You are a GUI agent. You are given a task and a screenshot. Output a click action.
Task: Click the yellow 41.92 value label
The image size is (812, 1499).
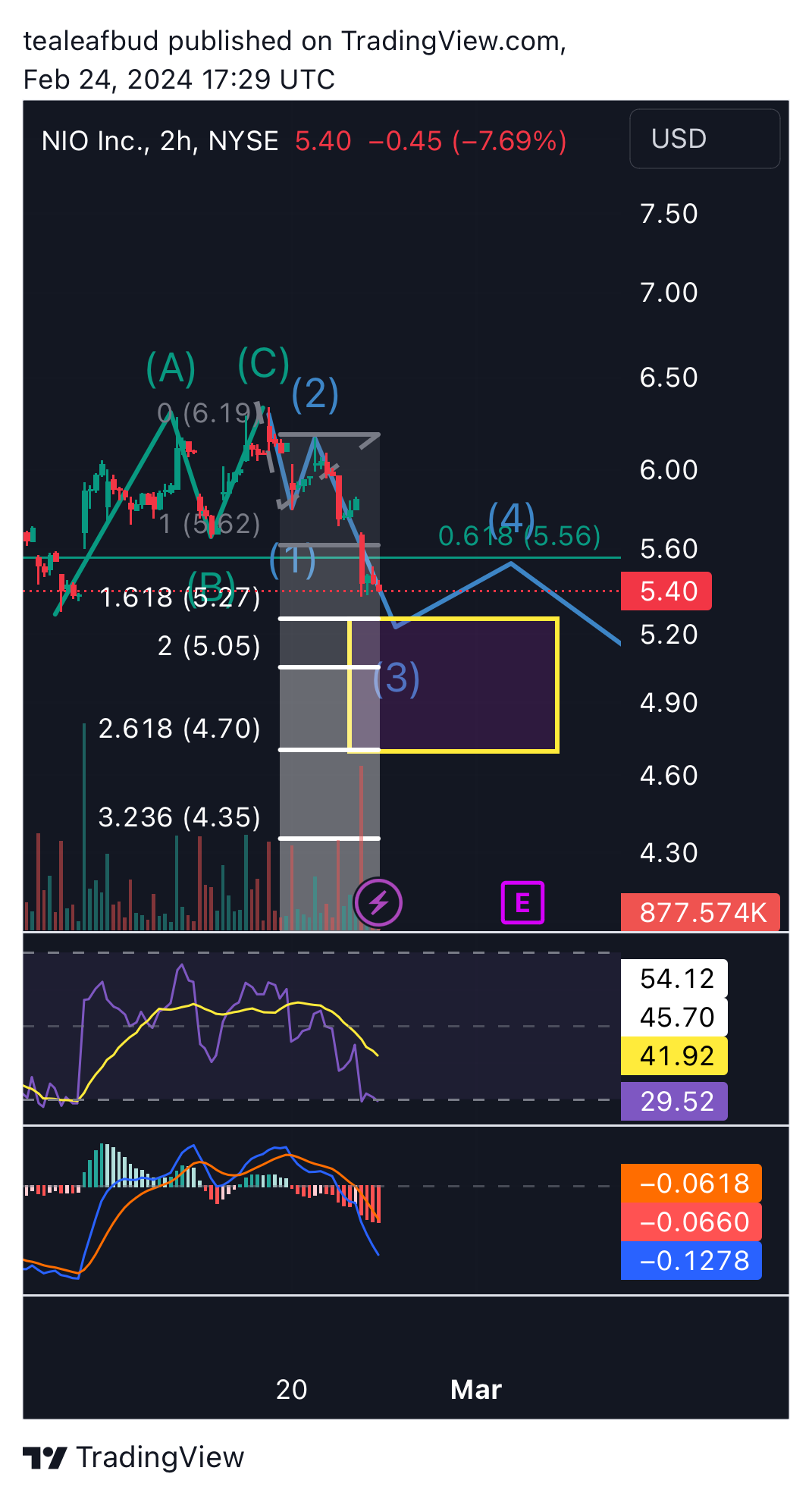click(674, 1055)
